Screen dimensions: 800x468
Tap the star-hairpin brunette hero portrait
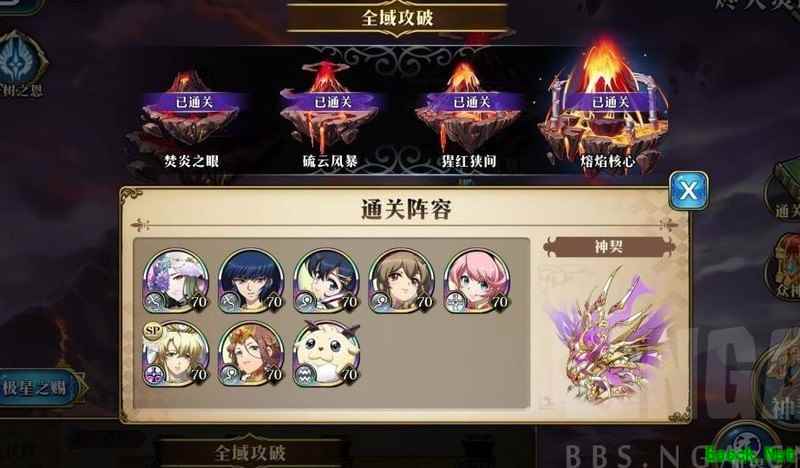click(x=251, y=354)
